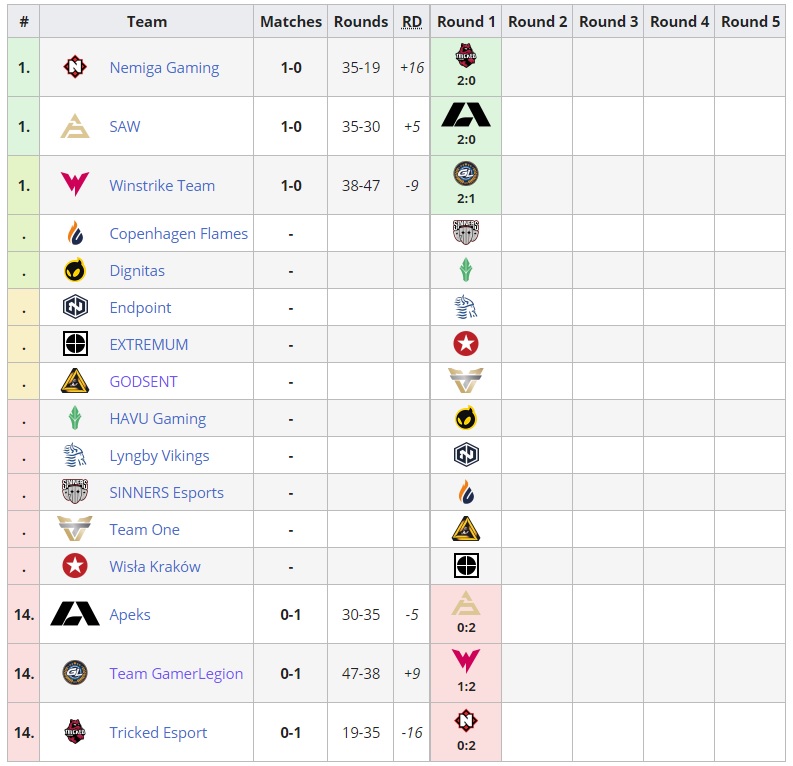Click the GODSENT logo beside its team name
The image size is (793, 766).
(75, 382)
